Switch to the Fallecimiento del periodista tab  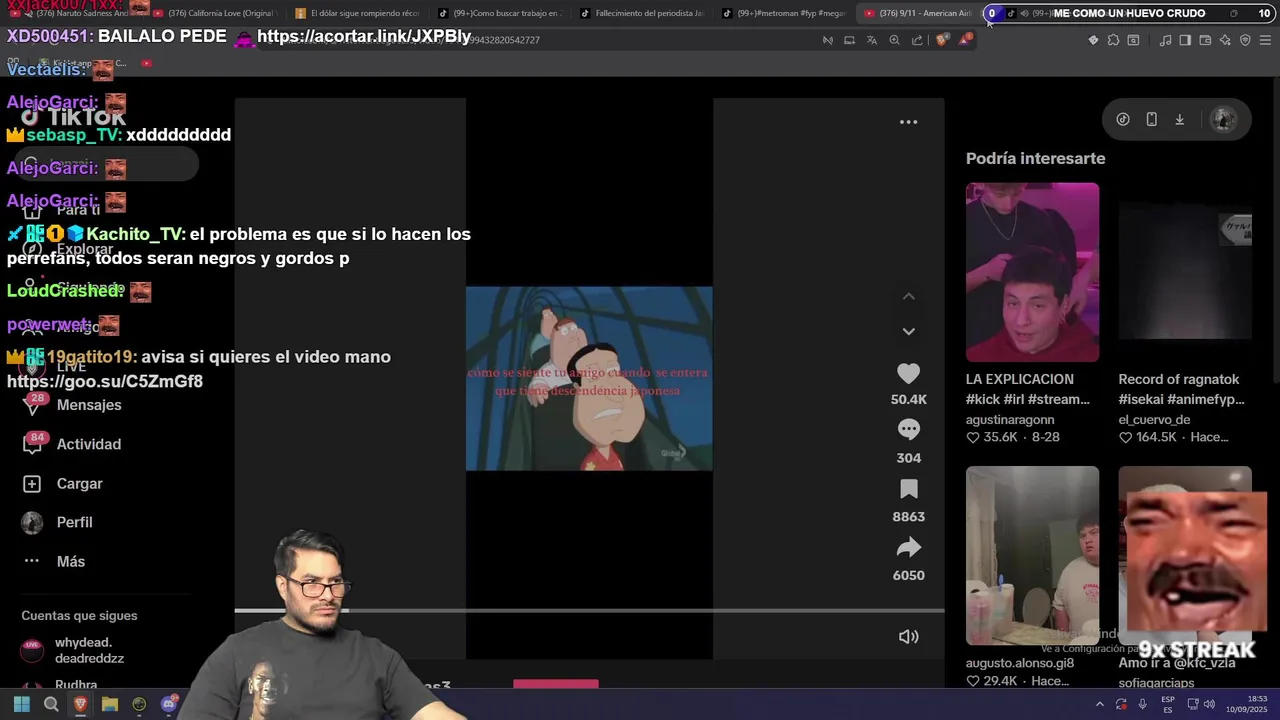pos(645,13)
